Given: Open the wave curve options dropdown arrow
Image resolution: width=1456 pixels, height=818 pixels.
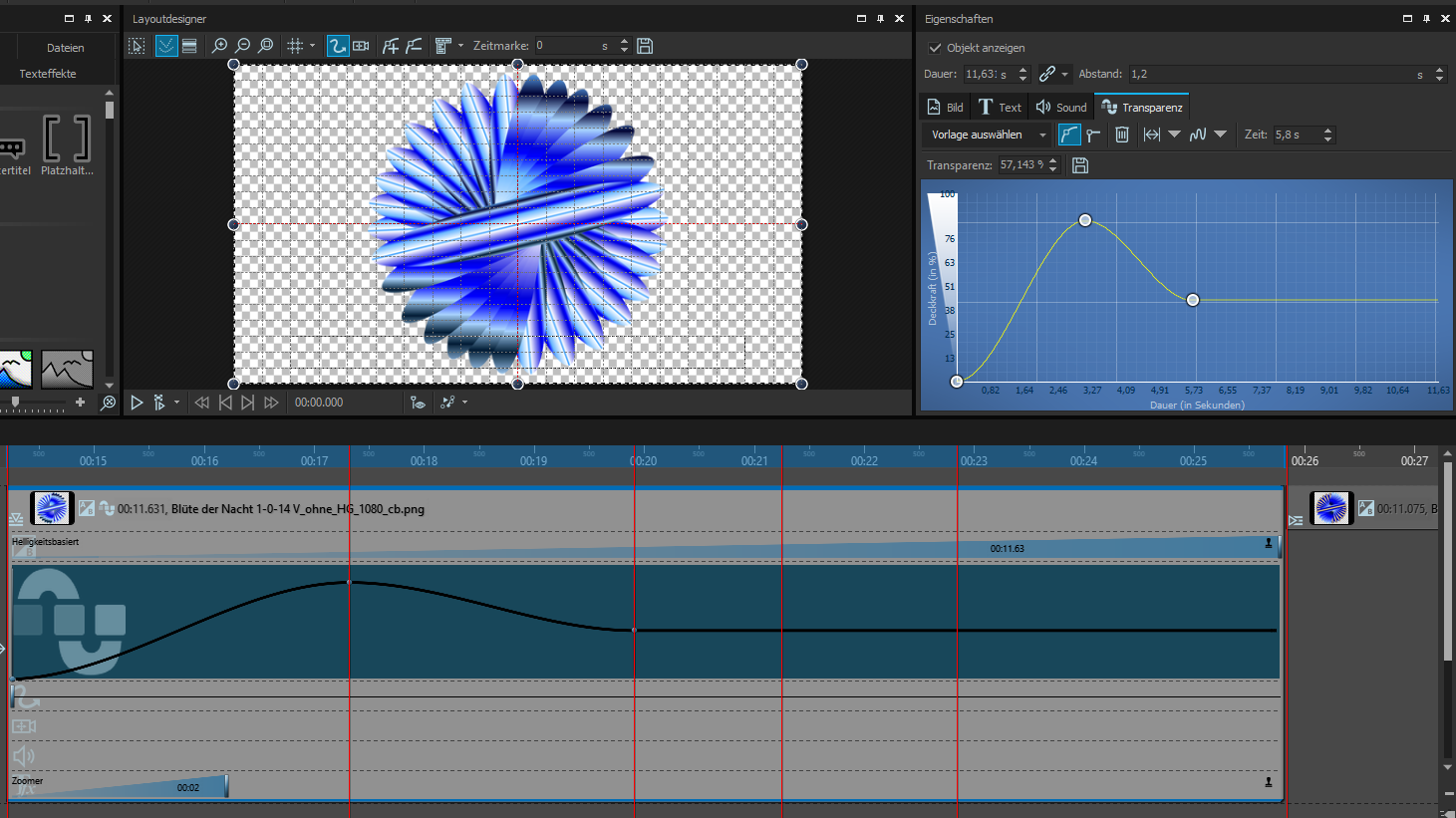Looking at the screenshot, I should 1221,135.
